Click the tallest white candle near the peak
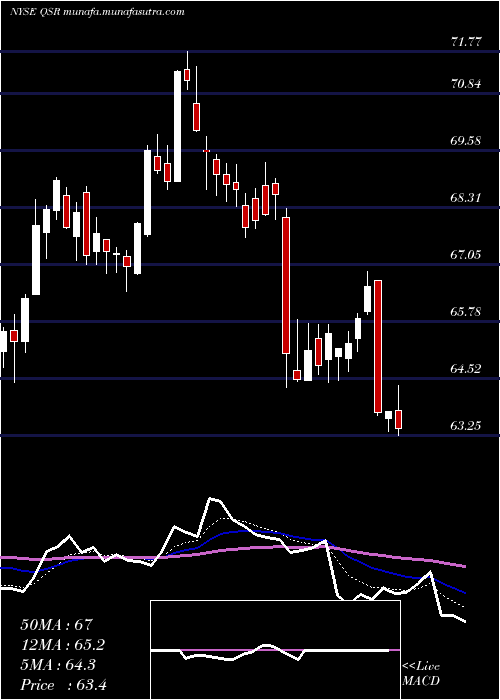Image resolution: width=500 pixels, height=700 pixels. pyautogui.click(x=178, y=126)
